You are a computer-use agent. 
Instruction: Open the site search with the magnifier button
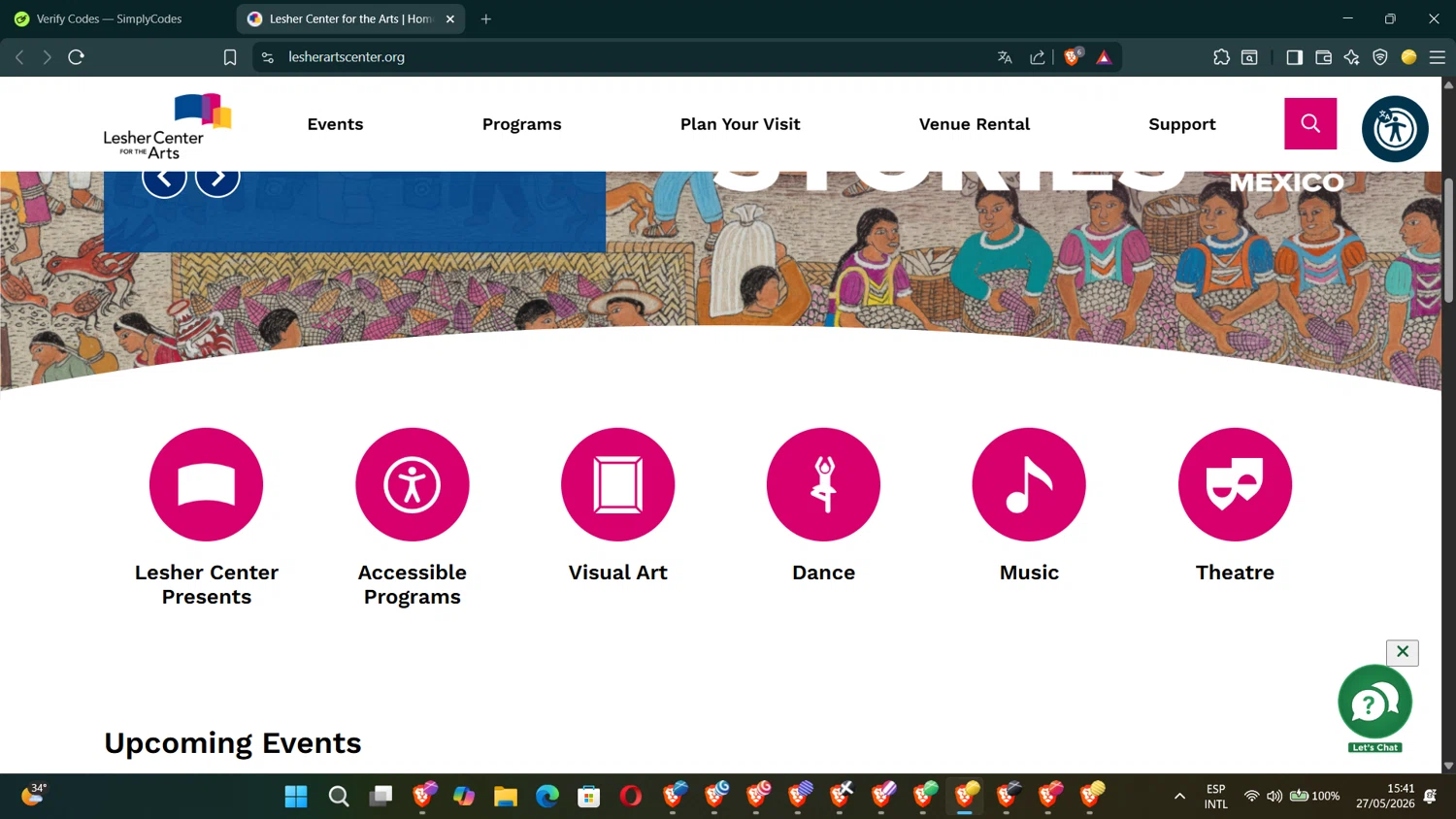[x=1310, y=123]
